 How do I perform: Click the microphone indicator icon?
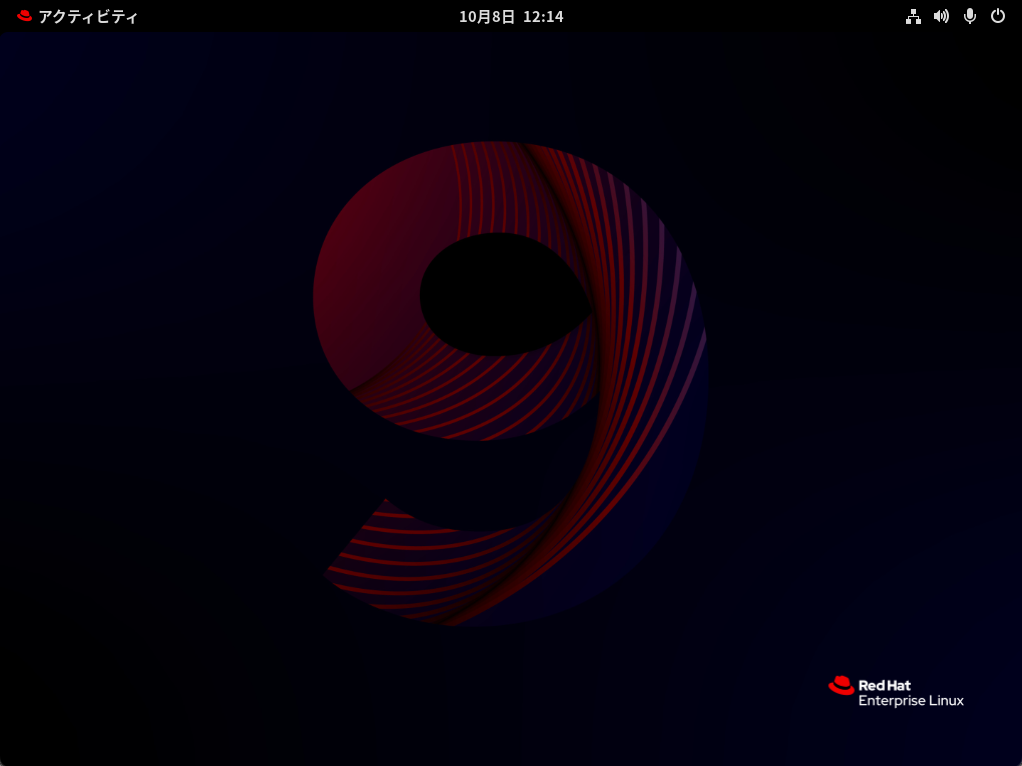969,16
